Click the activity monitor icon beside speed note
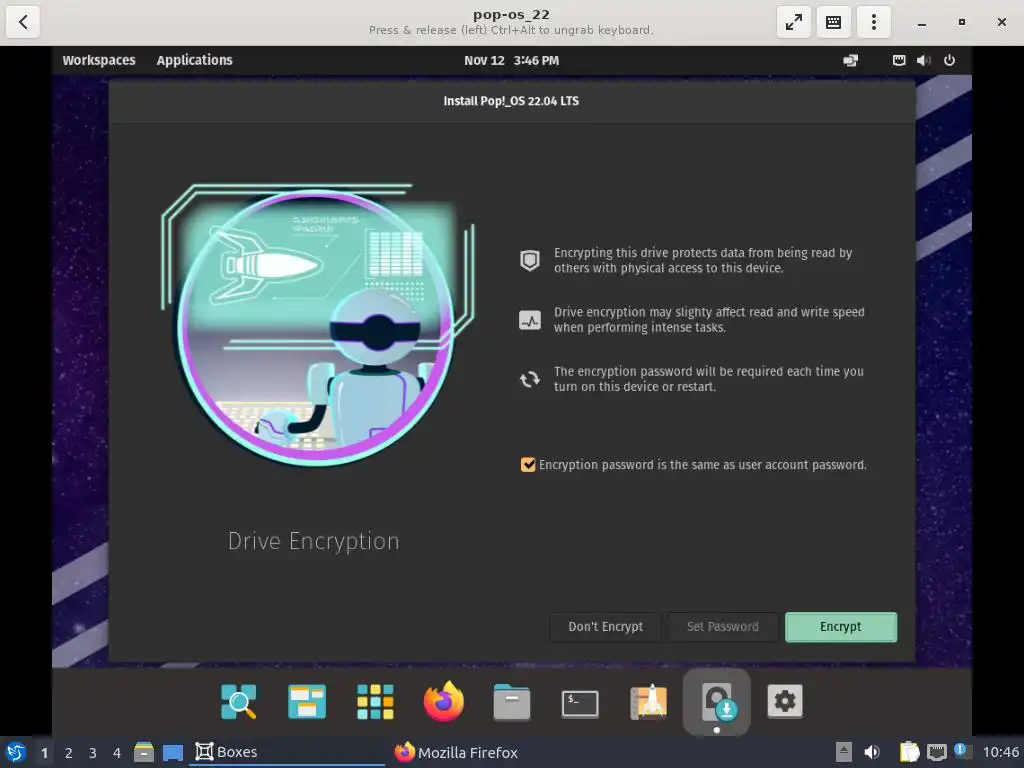The width and height of the screenshot is (1024, 768). tap(530, 320)
